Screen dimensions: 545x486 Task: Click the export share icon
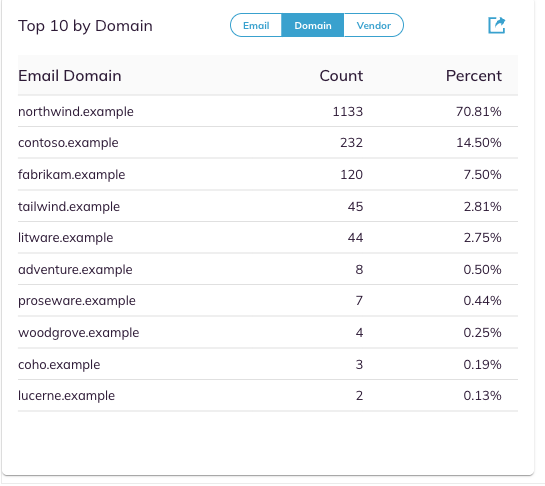point(496,25)
